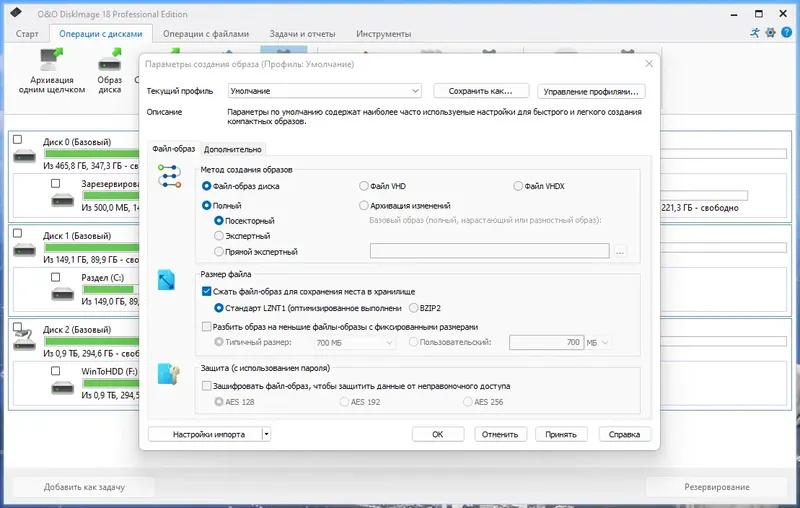800x508 pixels.
Task: Click the Диск 0 green usage bar
Action: pyautogui.click(x=92, y=154)
